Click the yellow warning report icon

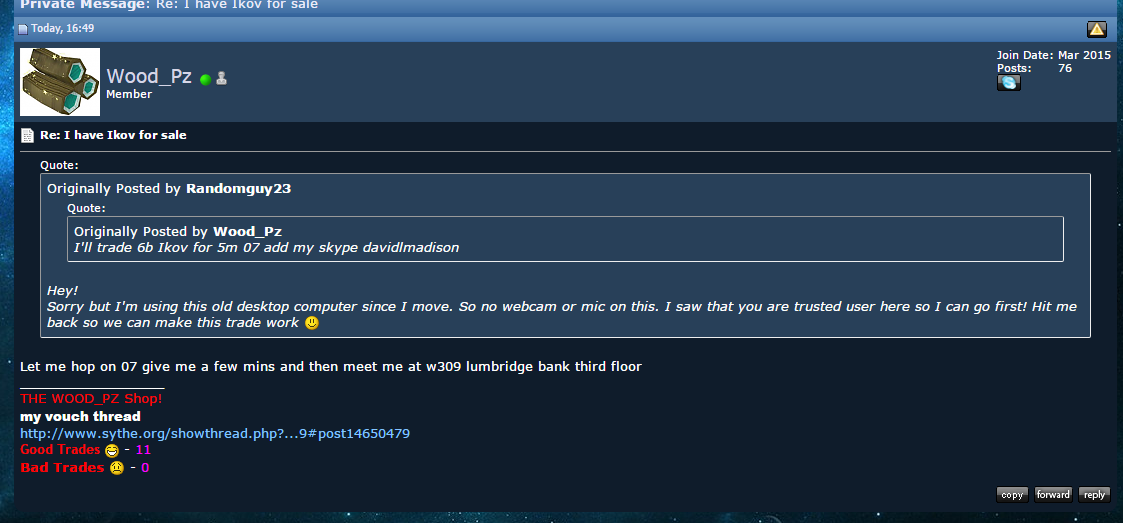click(x=1097, y=29)
